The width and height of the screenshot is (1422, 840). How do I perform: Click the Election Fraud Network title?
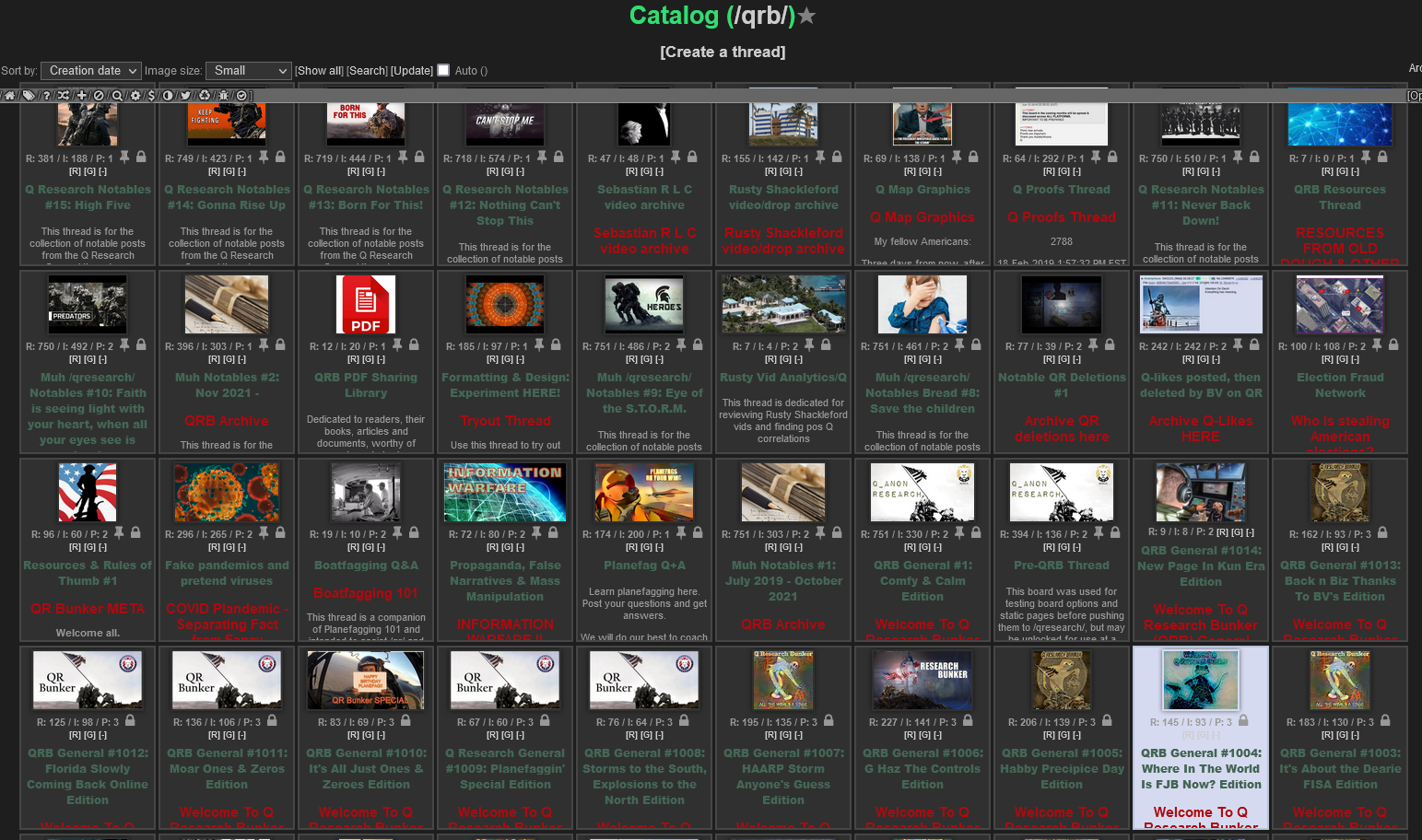[x=1340, y=385]
